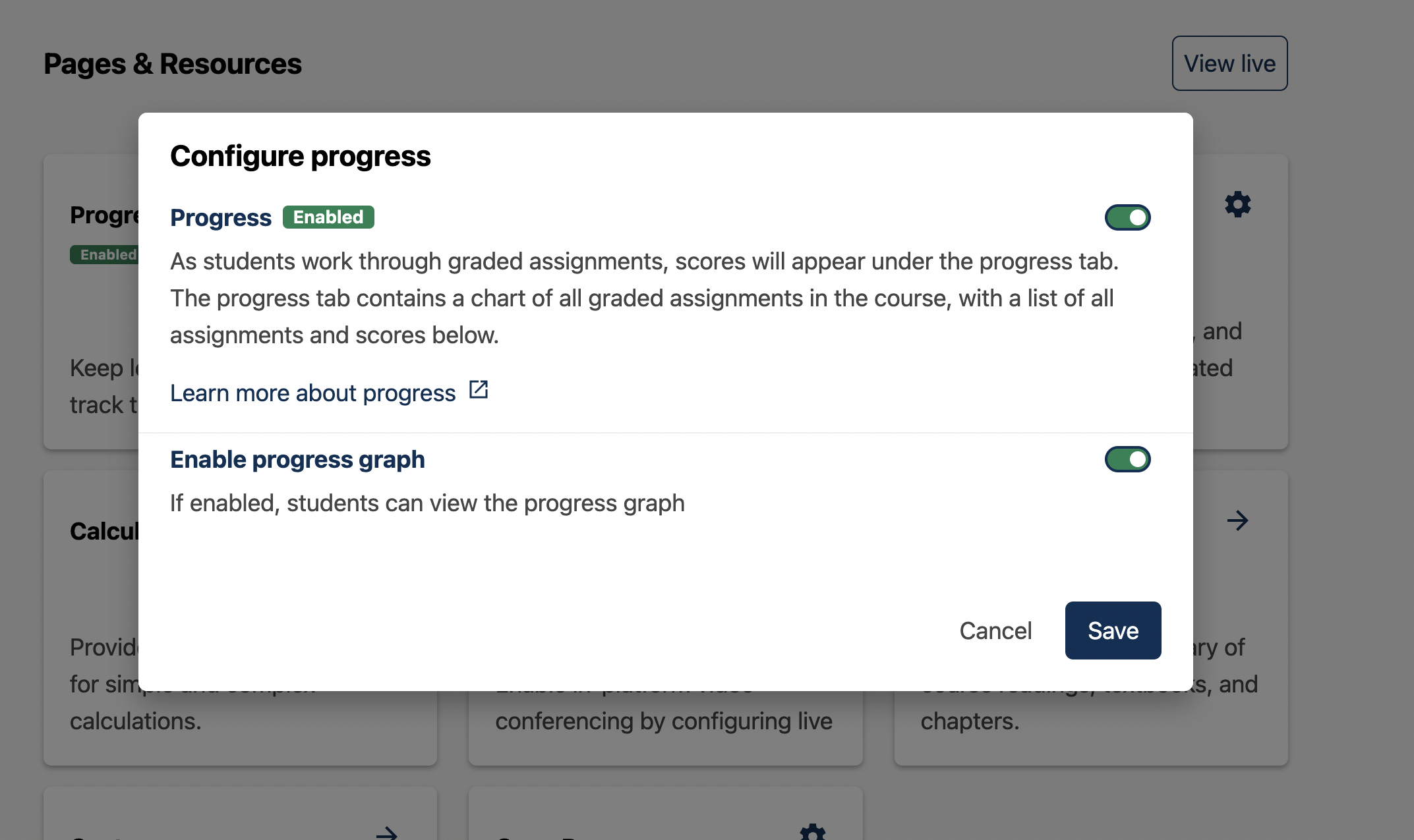Click the gear icon below the Save button
The height and width of the screenshot is (840, 1414).
(x=812, y=832)
